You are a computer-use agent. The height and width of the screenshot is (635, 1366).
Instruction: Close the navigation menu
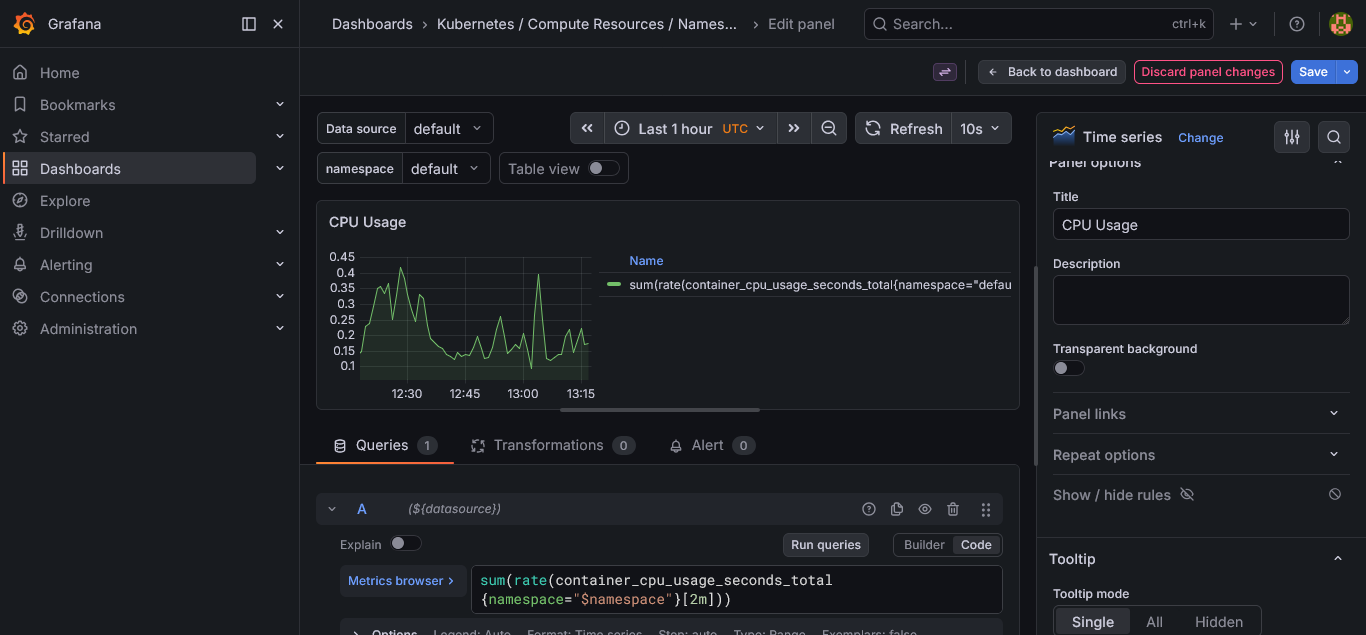pyautogui.click(x=278, y=24)
